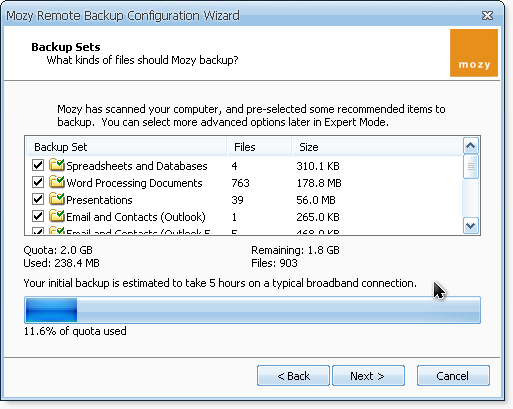The height and width of the screenshot is (409, 513).
Task: Sort by the Files column header
Action: [x=259, y=147]
